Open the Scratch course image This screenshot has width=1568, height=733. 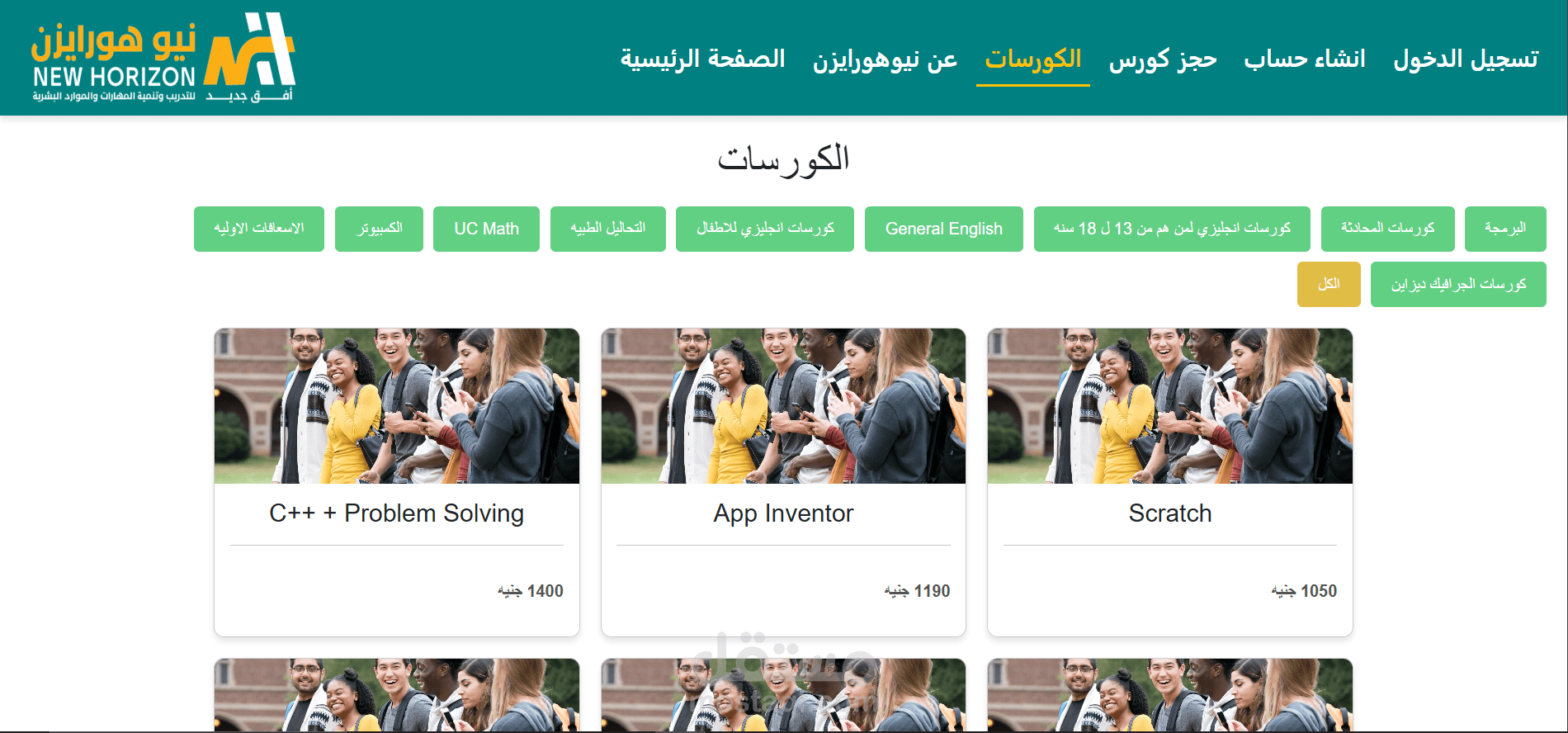point(1170,406)
